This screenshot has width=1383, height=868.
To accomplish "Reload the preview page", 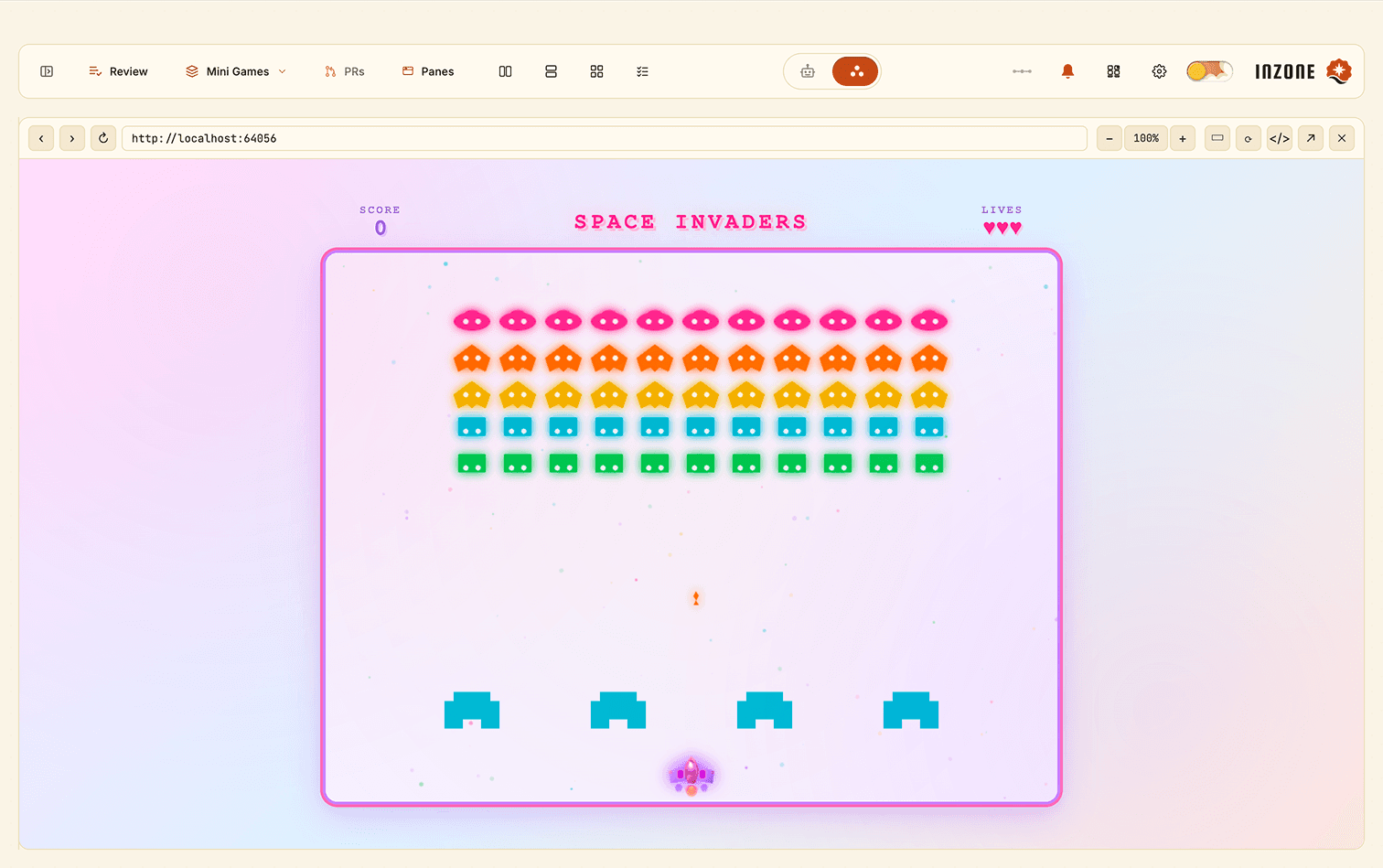I will pos(103,138).
